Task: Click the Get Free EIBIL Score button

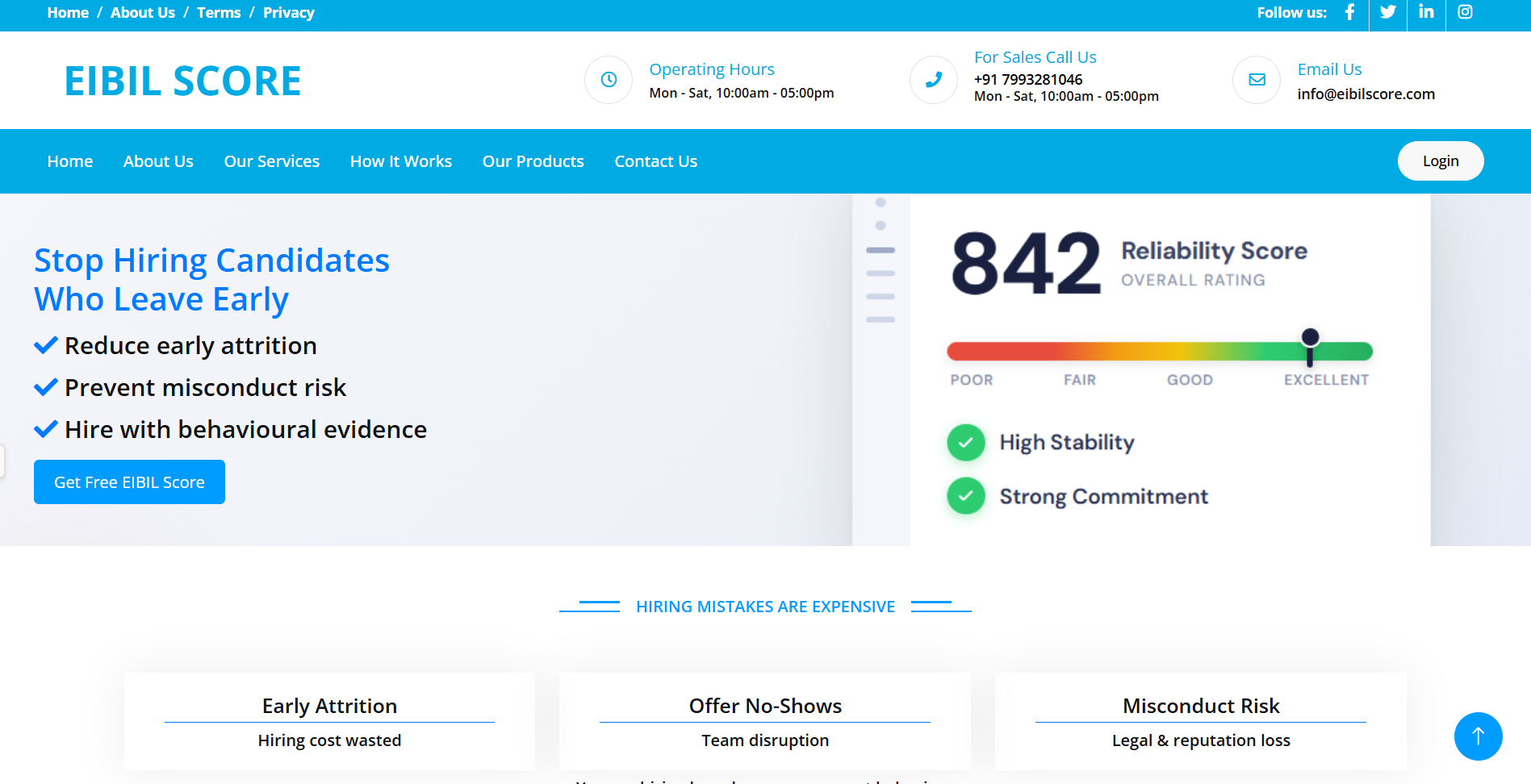Action: (x=129, y=482)
